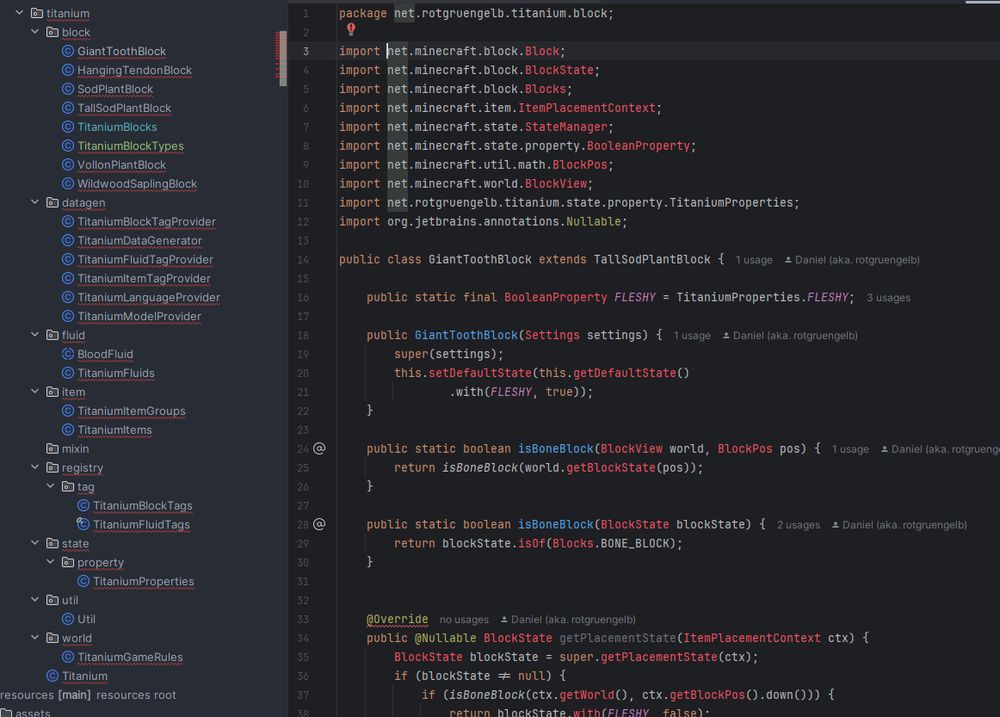This screenshot has width=1000, height=717.
Task: Show 2 usages of isBoneBlock BlockState
Action: pos(798,525)
